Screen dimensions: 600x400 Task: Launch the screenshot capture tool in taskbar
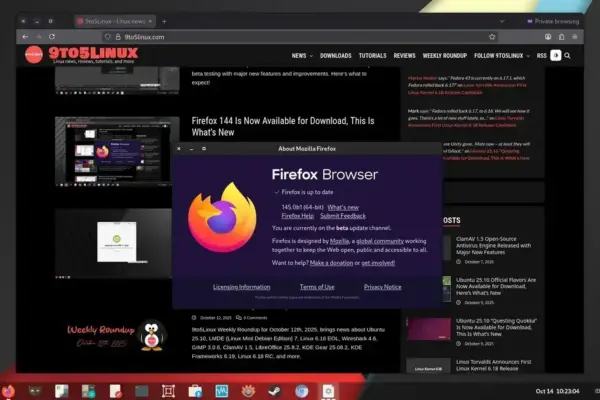click(168, 391)
